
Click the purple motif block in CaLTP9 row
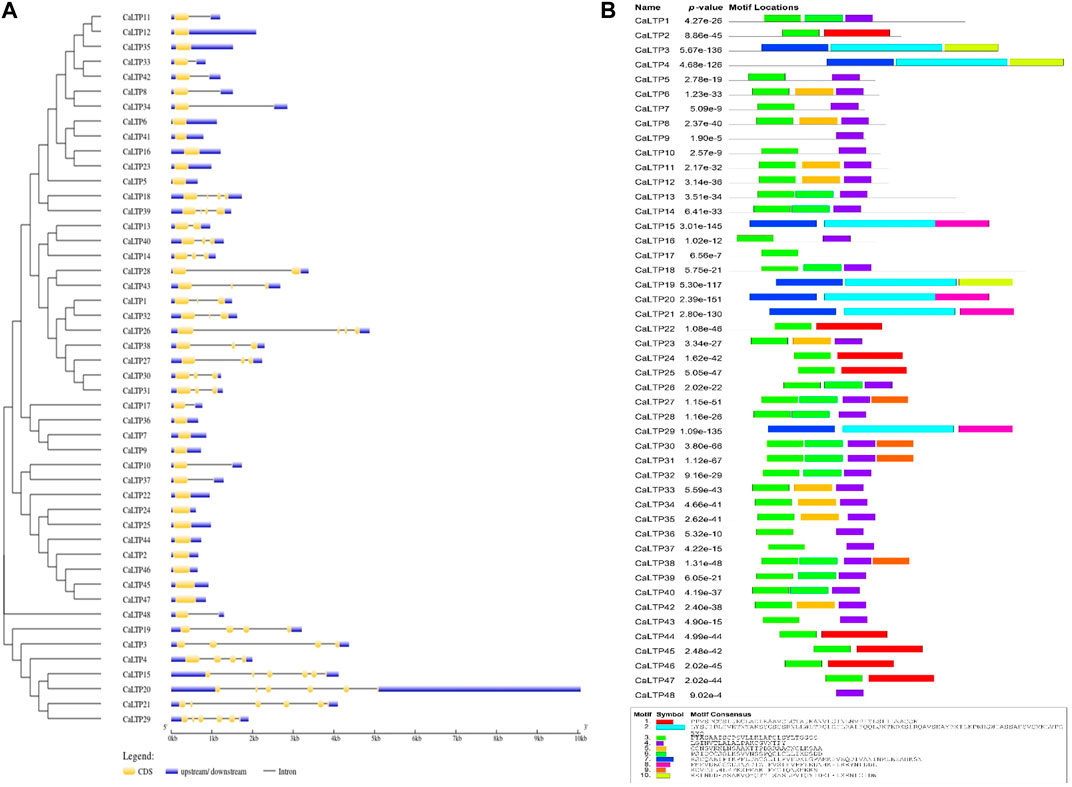[850, 135]
